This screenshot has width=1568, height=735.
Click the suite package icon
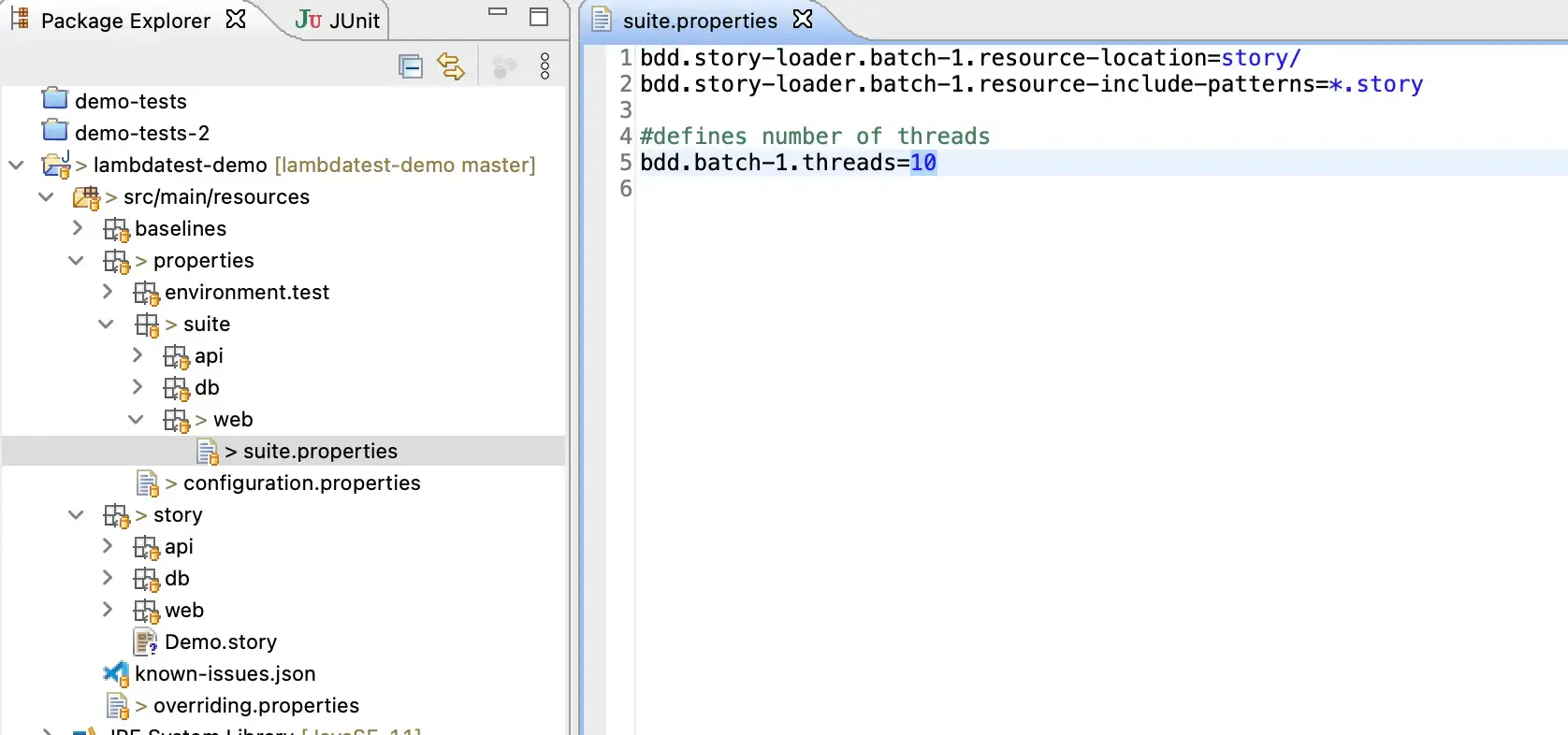coord(146,325)
